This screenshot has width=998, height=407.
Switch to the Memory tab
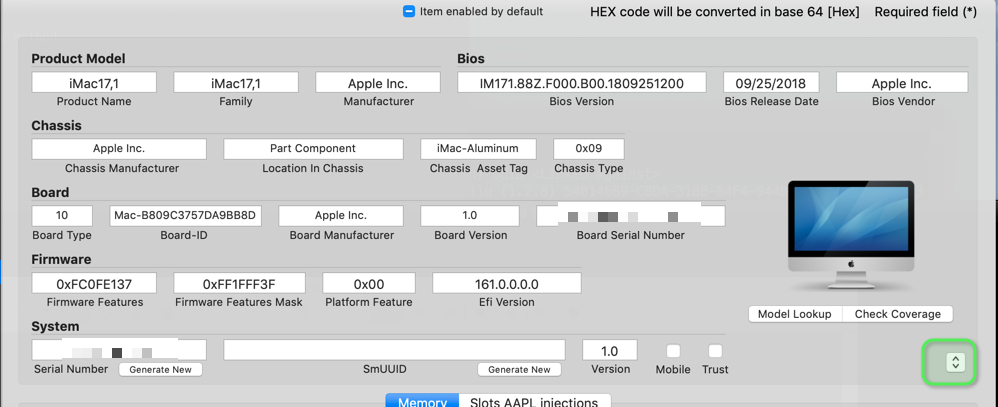click(x=422, y=402)
